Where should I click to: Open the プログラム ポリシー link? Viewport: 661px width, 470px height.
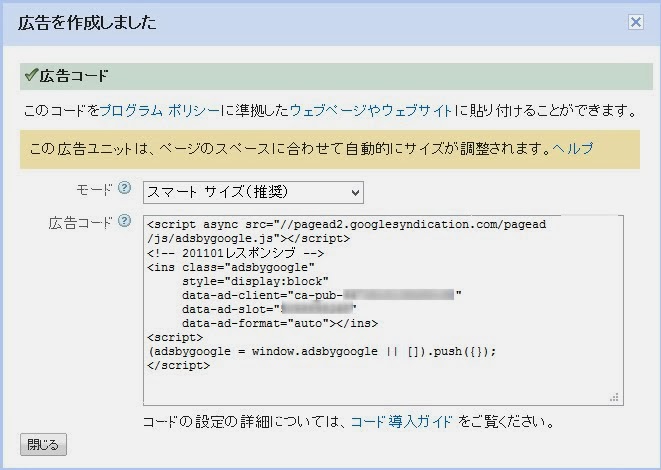point(160,110)
